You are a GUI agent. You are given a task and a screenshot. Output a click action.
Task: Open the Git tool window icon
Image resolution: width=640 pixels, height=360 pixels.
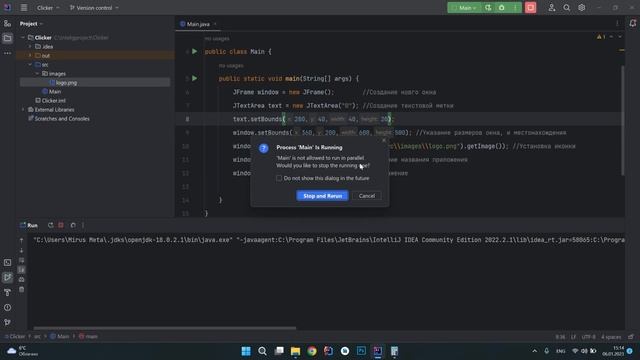click(x=7, y=322)
